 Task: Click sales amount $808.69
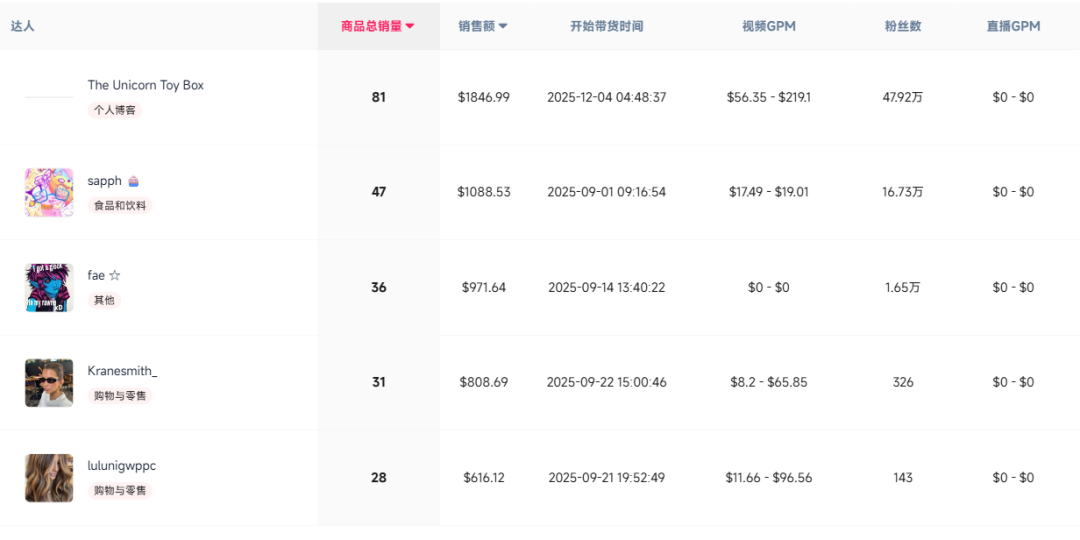pos(484,382)
